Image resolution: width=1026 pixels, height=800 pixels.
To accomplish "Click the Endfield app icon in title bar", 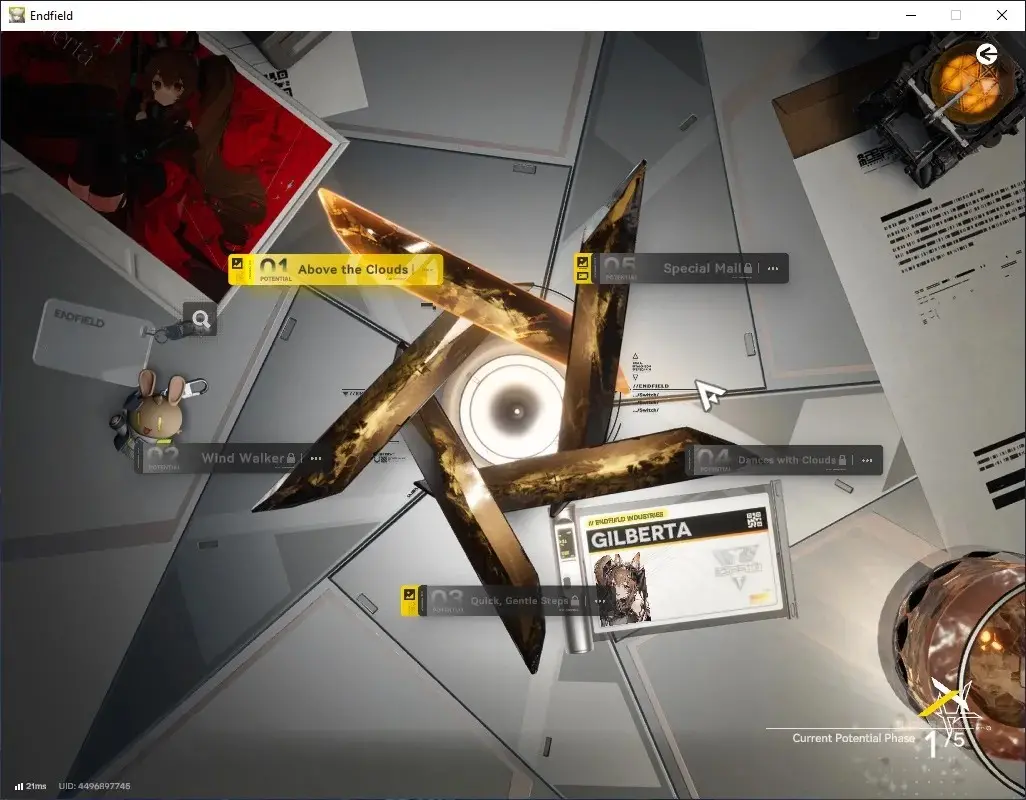I will (16, 15).
